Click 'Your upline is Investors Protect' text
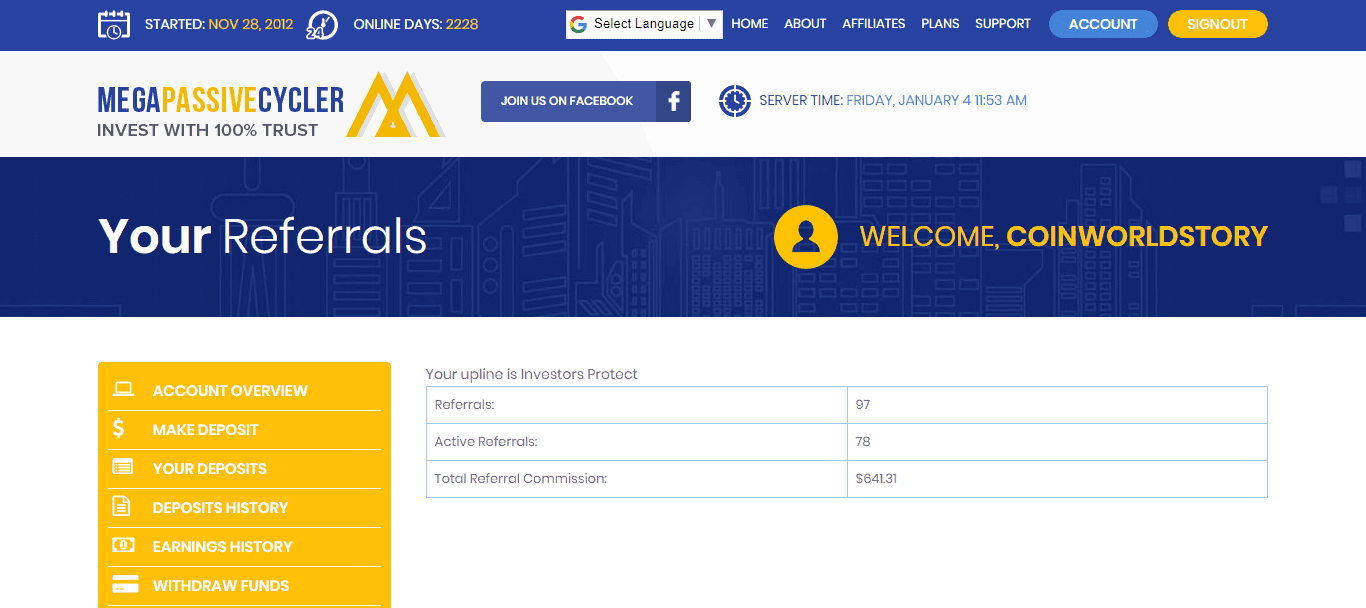The width and height of the screenshot is (1366, 608). [532, 374]
